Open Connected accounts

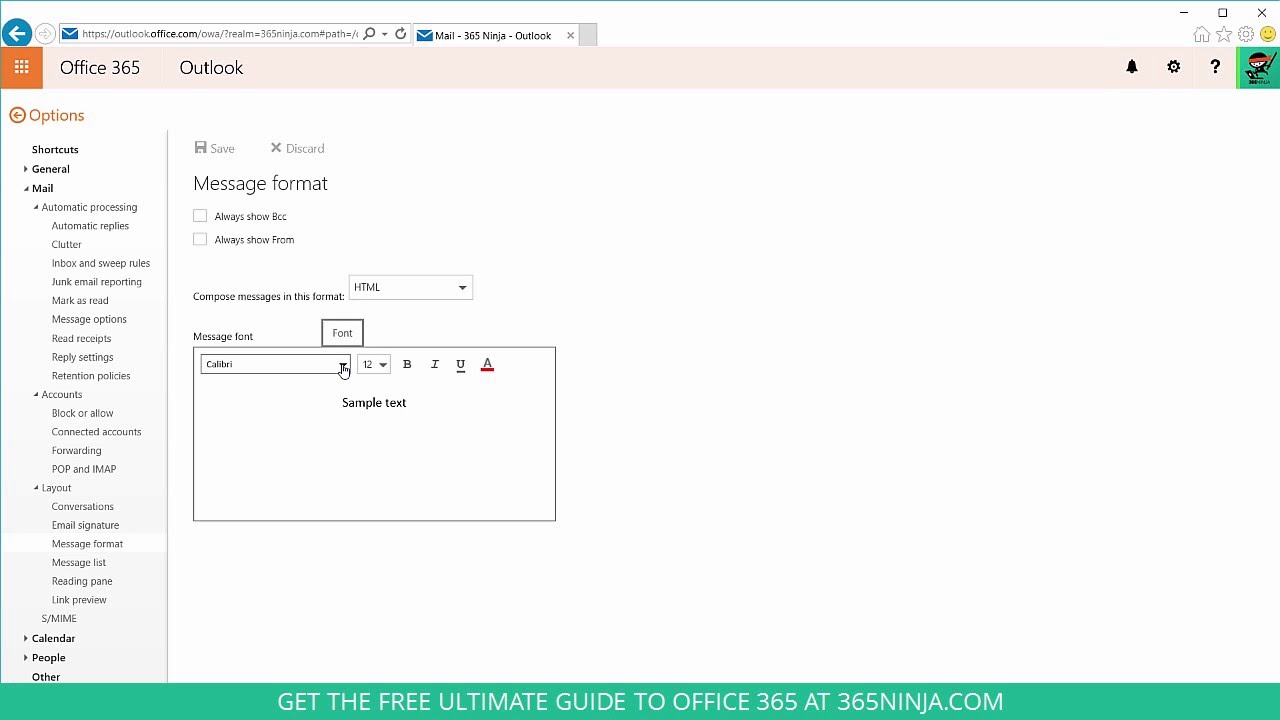pos(96,432)
